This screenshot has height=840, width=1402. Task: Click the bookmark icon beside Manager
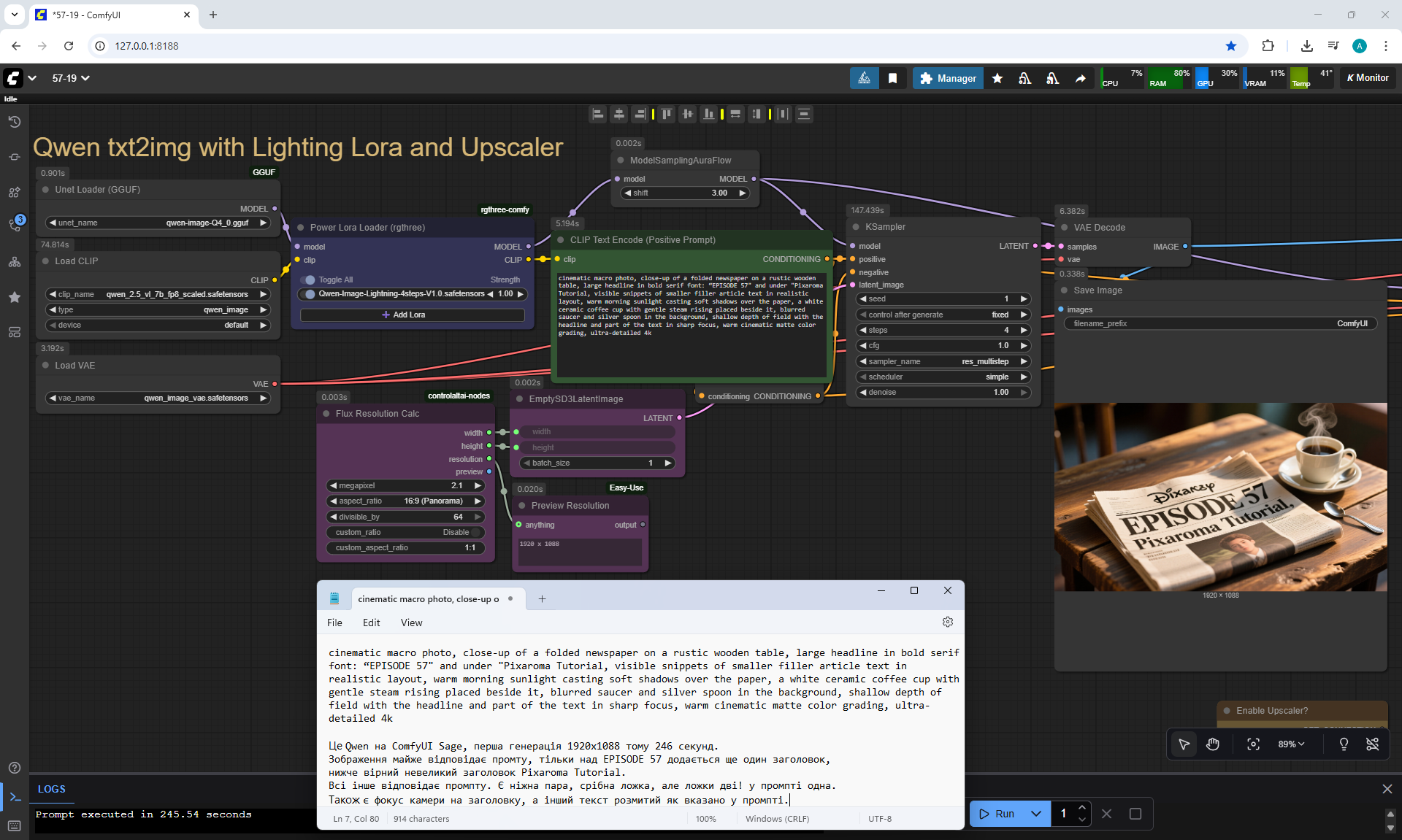point(892,78)
